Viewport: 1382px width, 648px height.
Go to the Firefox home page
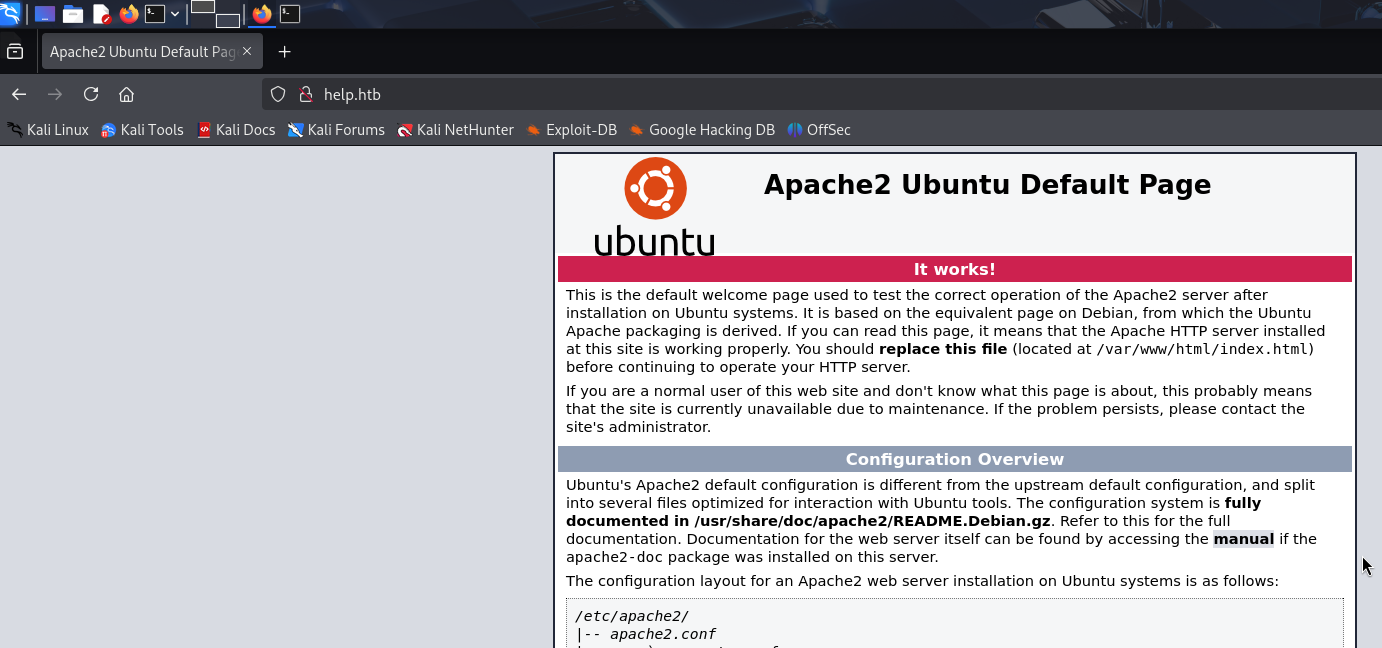click(126, 94)
